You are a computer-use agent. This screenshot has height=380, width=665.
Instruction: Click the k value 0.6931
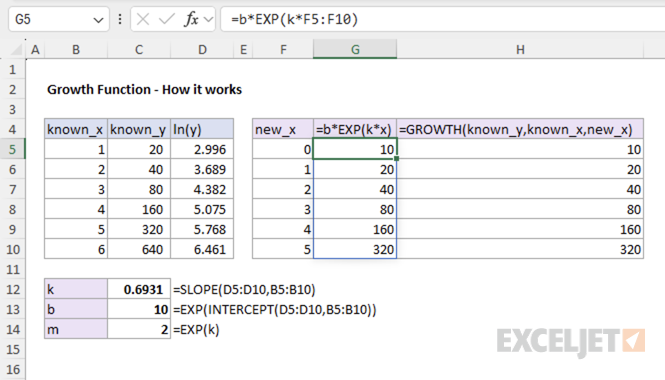139,289
